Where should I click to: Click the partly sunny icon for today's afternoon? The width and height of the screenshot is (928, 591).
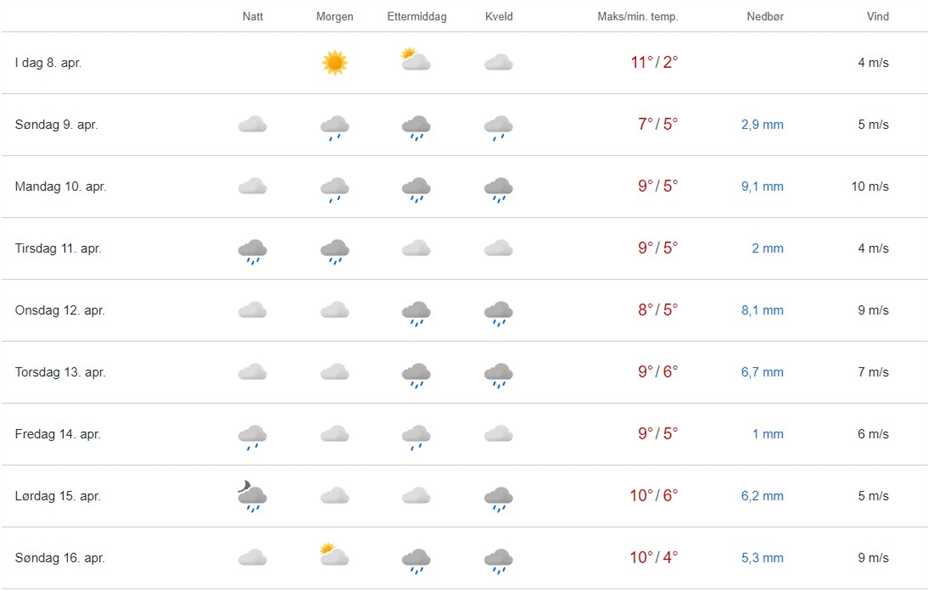pos(415,60)
